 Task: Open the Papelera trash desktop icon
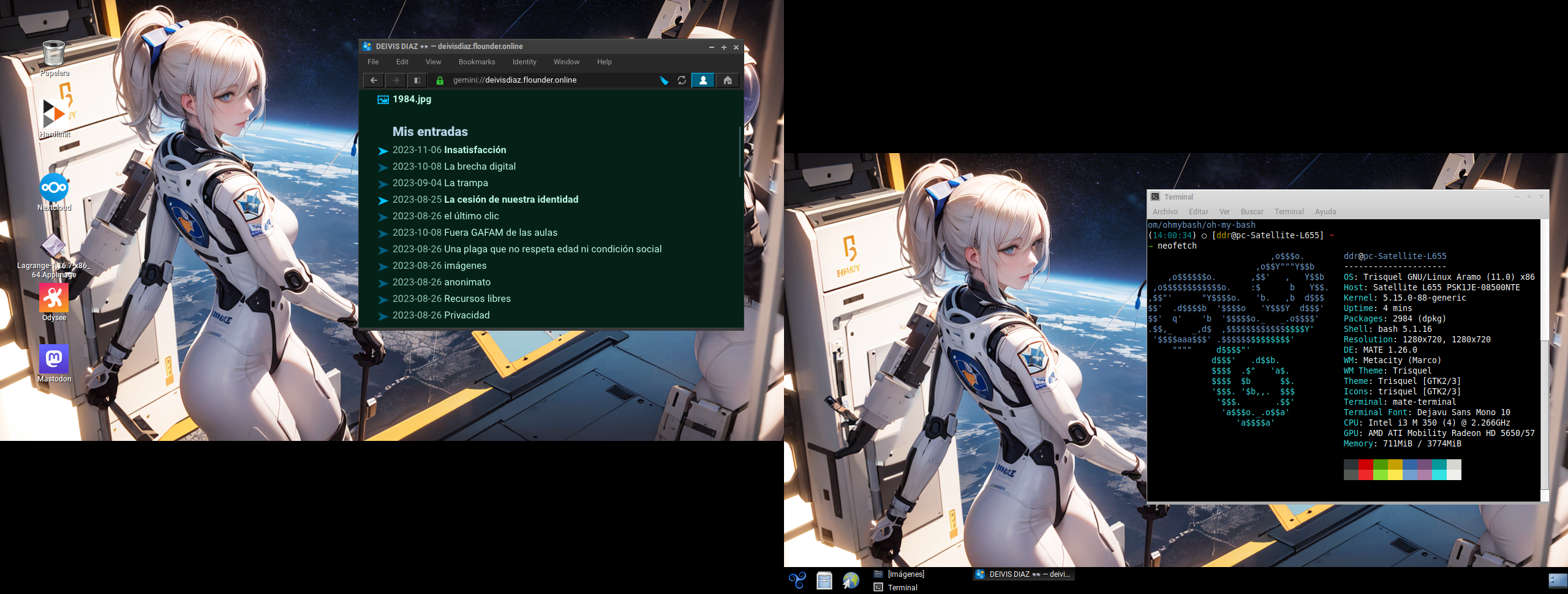point(54,59)
